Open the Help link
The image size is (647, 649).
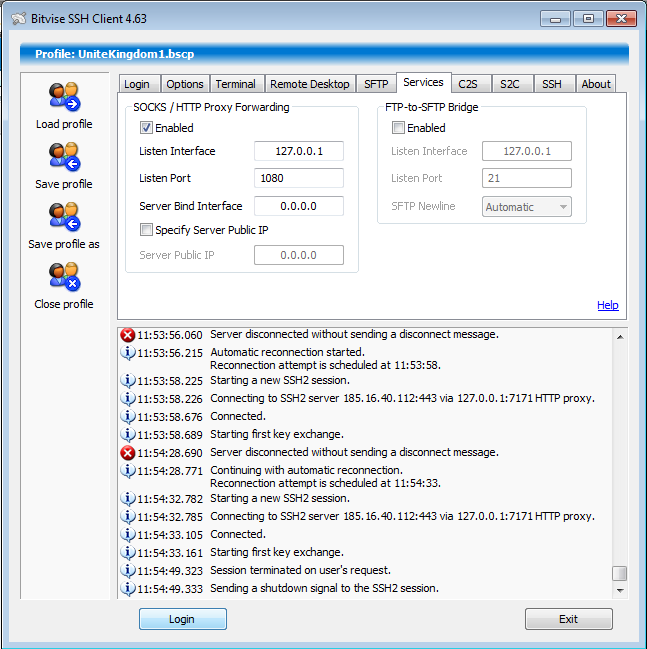[608, 305]
